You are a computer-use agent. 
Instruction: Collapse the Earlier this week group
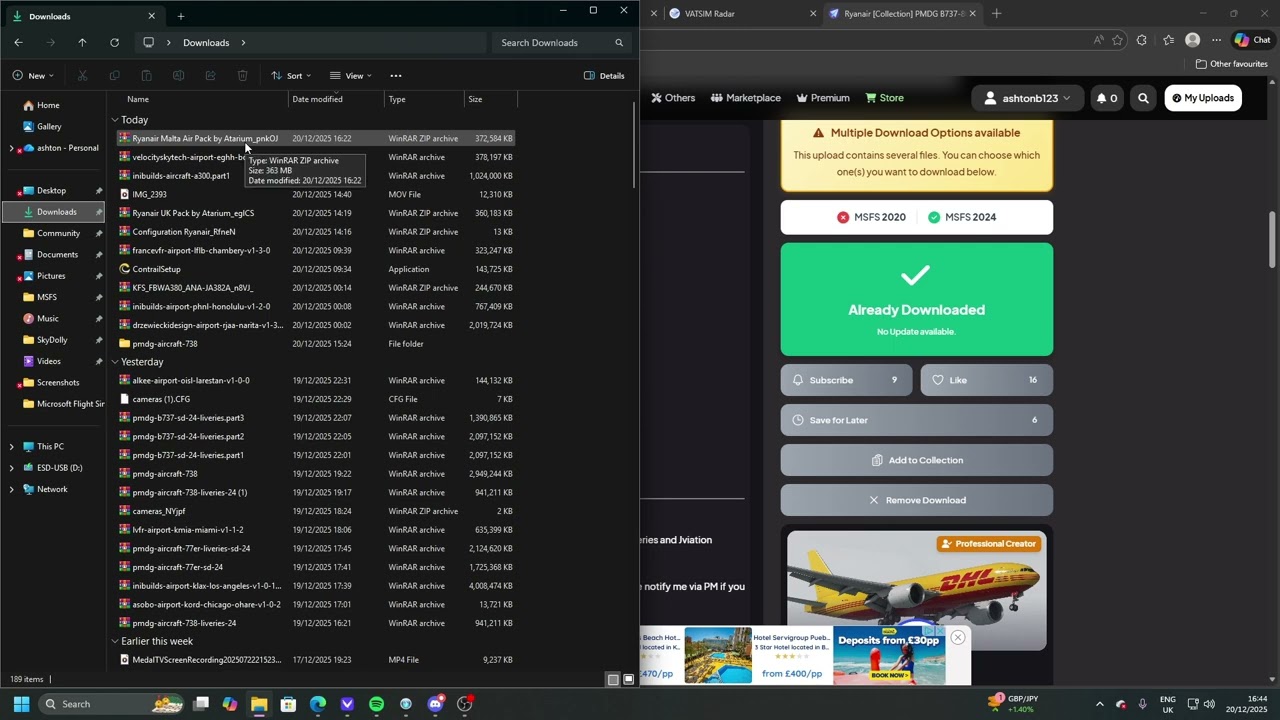[115, 641]
